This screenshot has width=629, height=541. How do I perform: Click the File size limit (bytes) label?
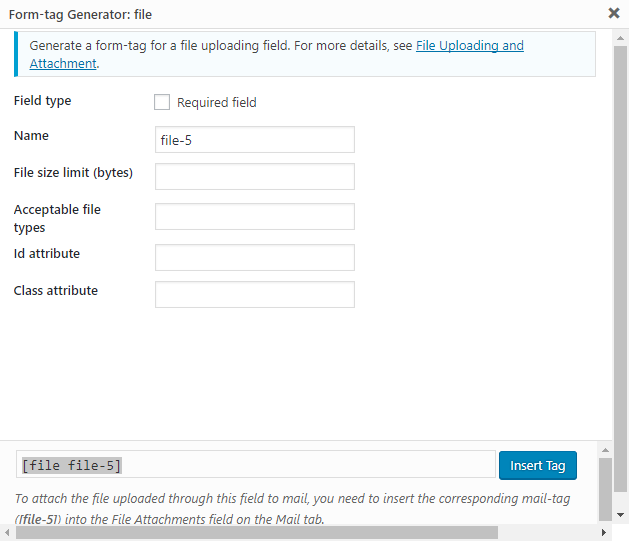[73, 173]
